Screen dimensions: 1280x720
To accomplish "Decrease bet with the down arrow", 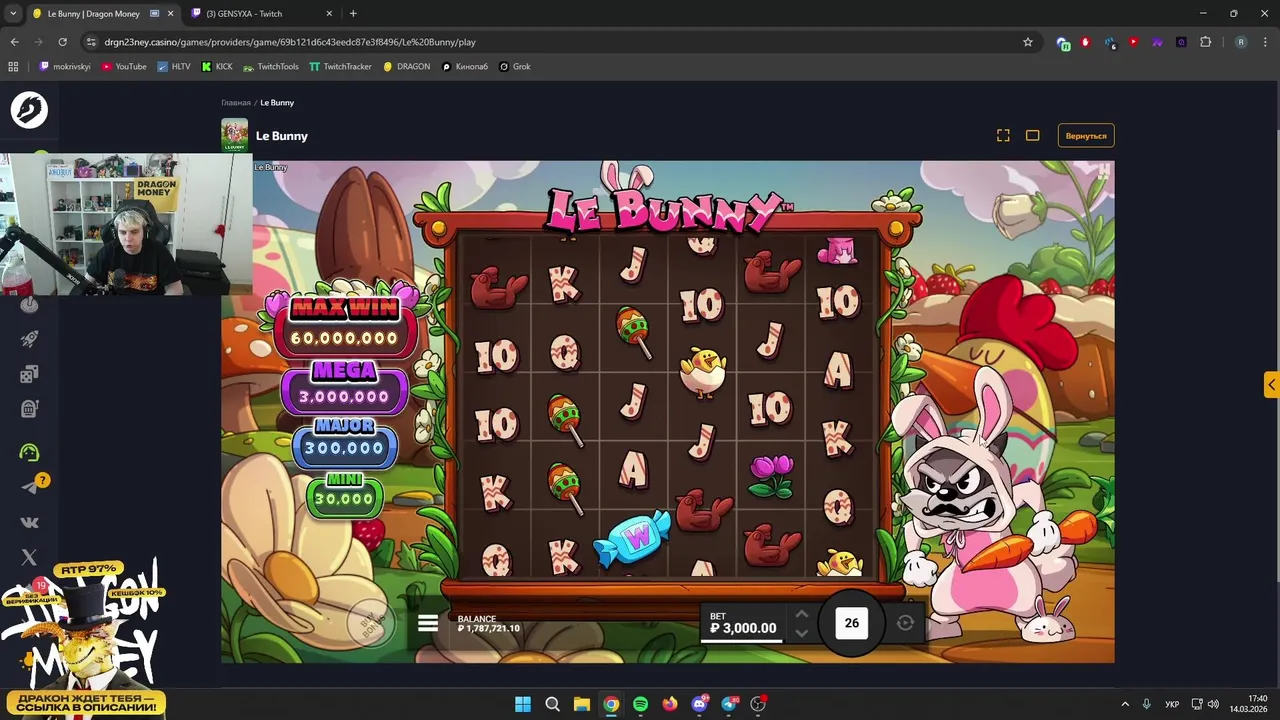I will pos(801,632).
